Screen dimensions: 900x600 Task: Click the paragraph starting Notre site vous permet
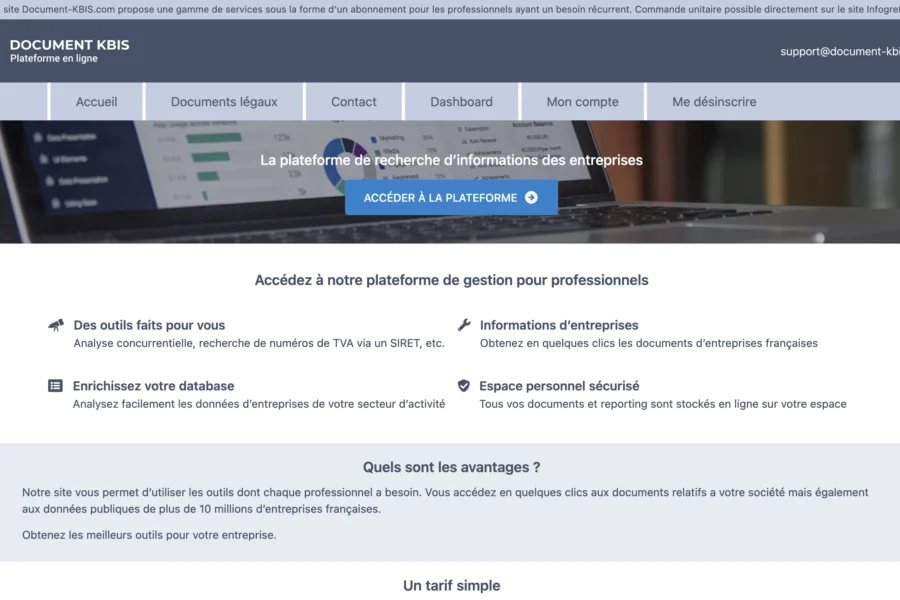[445, 501]
